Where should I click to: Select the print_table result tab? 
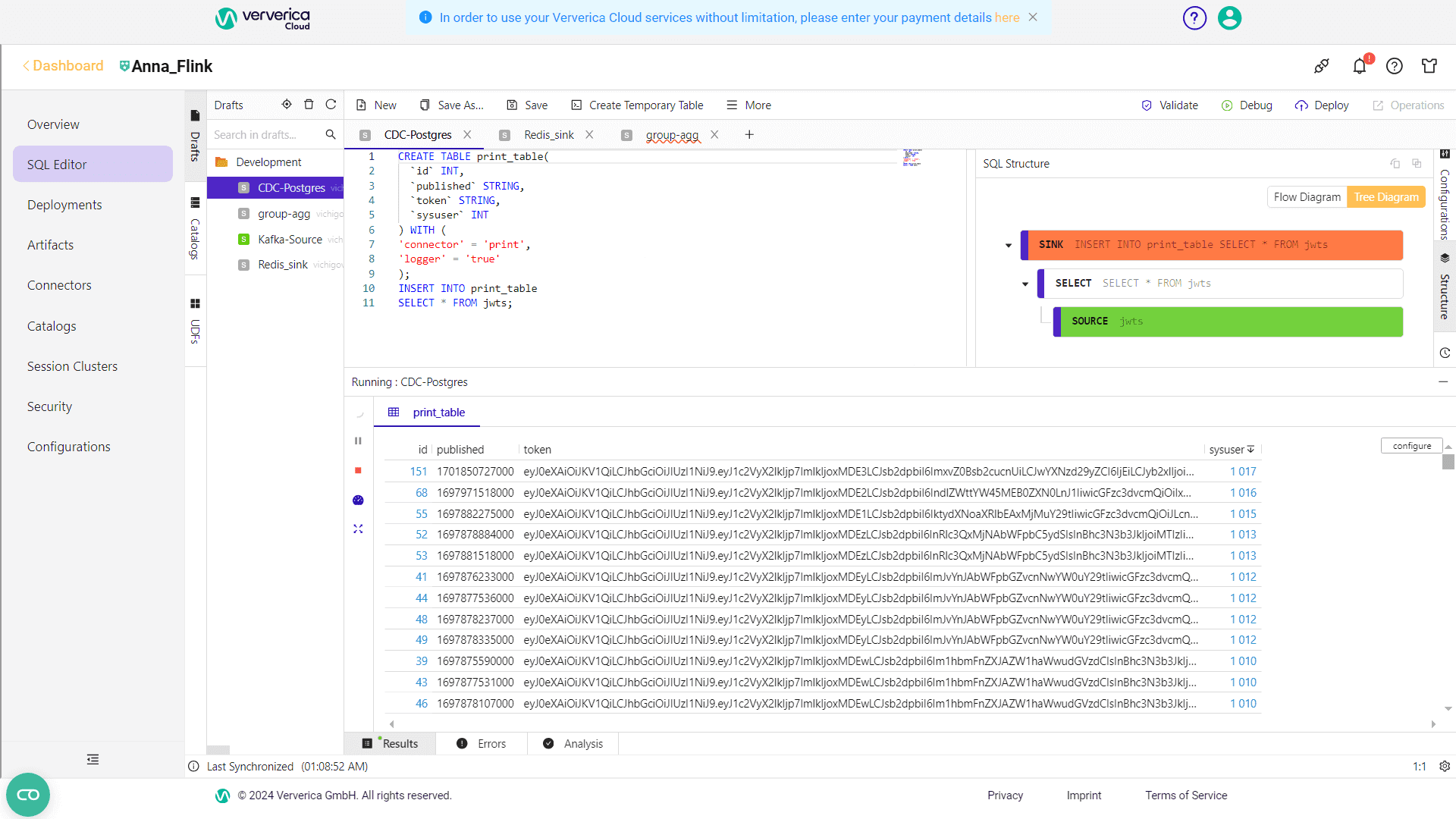pyautogui.click(x=427, y=412)
